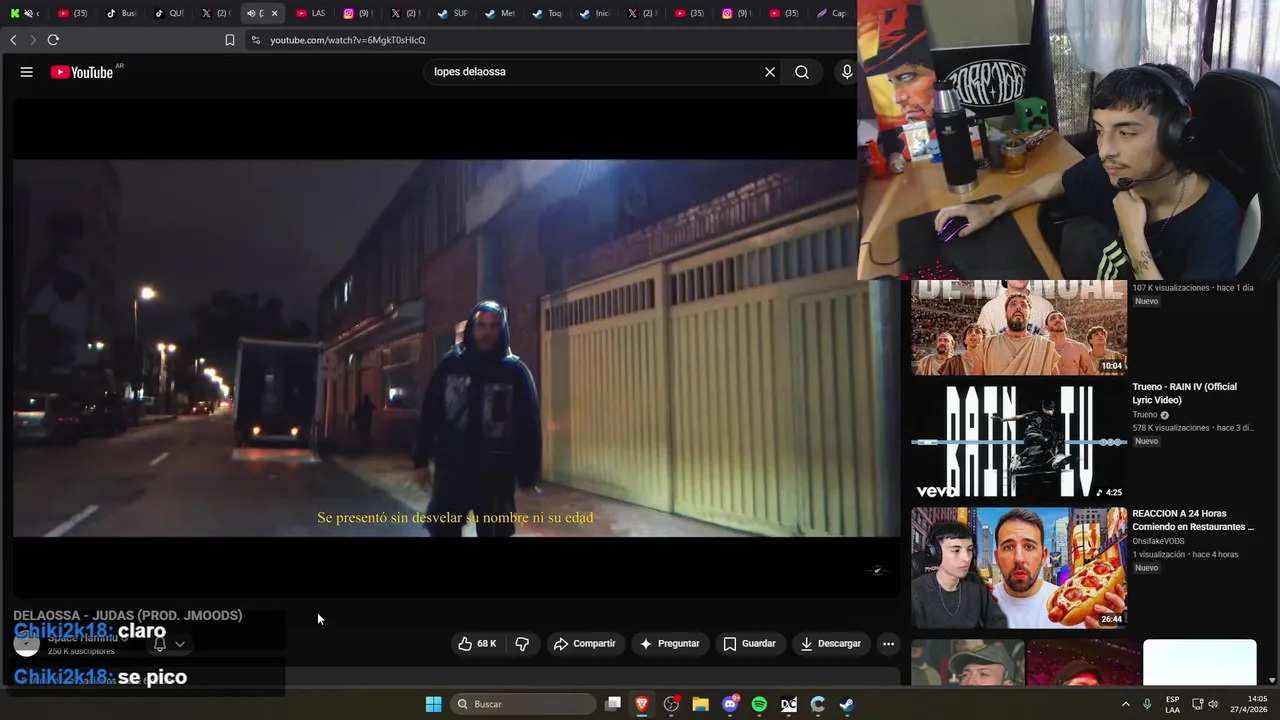Open the Windows Start menu
Viewport: 1280px width, 720px height.
pyautogui.click(x=433, y=704)
